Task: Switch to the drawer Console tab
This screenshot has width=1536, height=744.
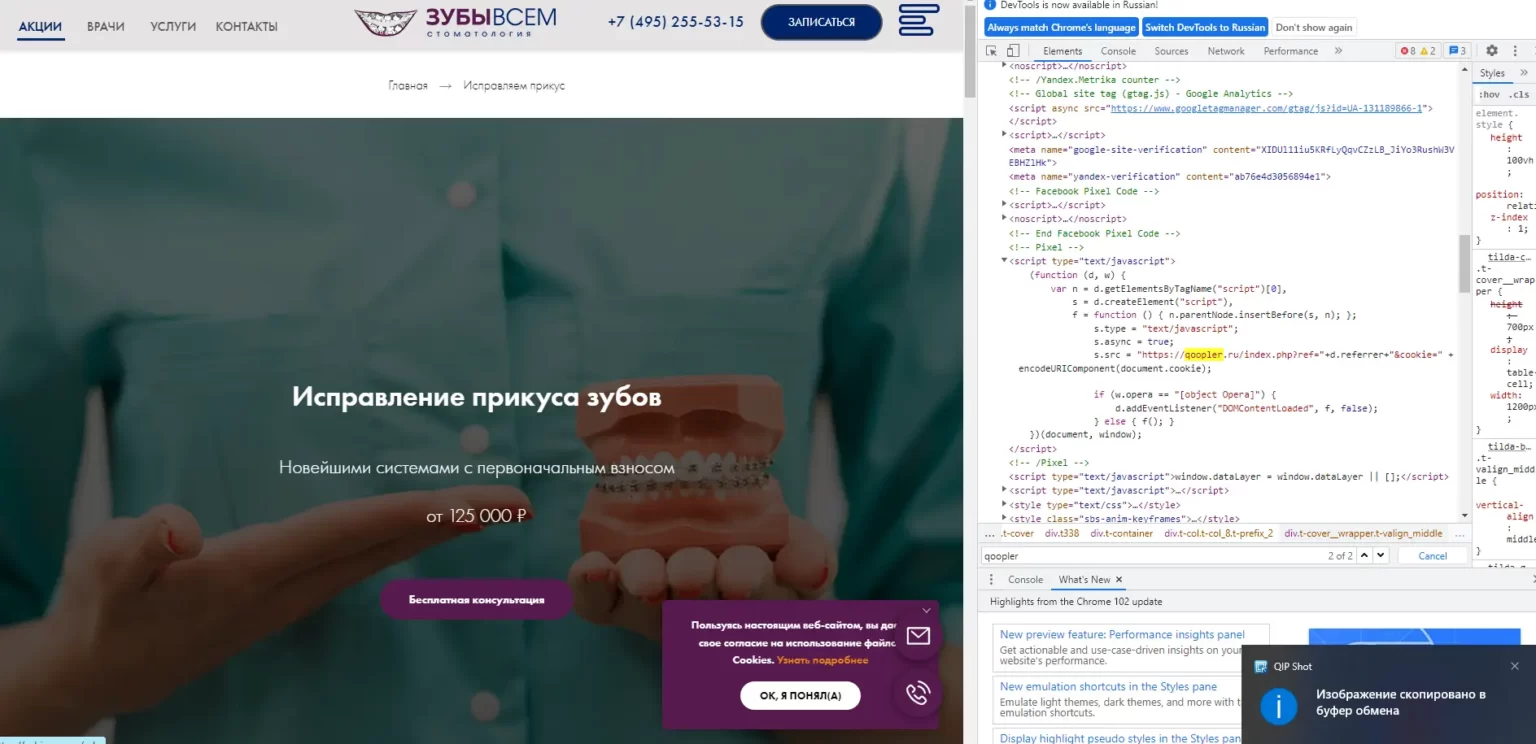Action: pos(1025,580)
